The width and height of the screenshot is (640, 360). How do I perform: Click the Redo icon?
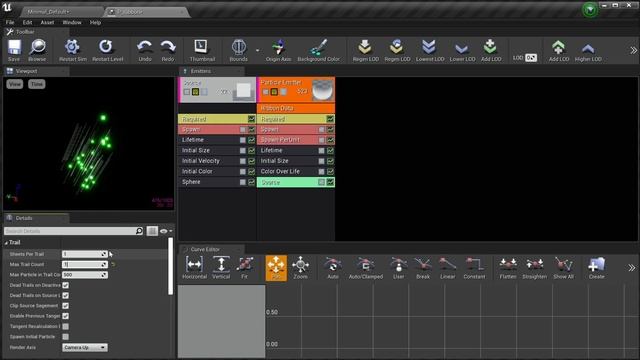[168, 50]
